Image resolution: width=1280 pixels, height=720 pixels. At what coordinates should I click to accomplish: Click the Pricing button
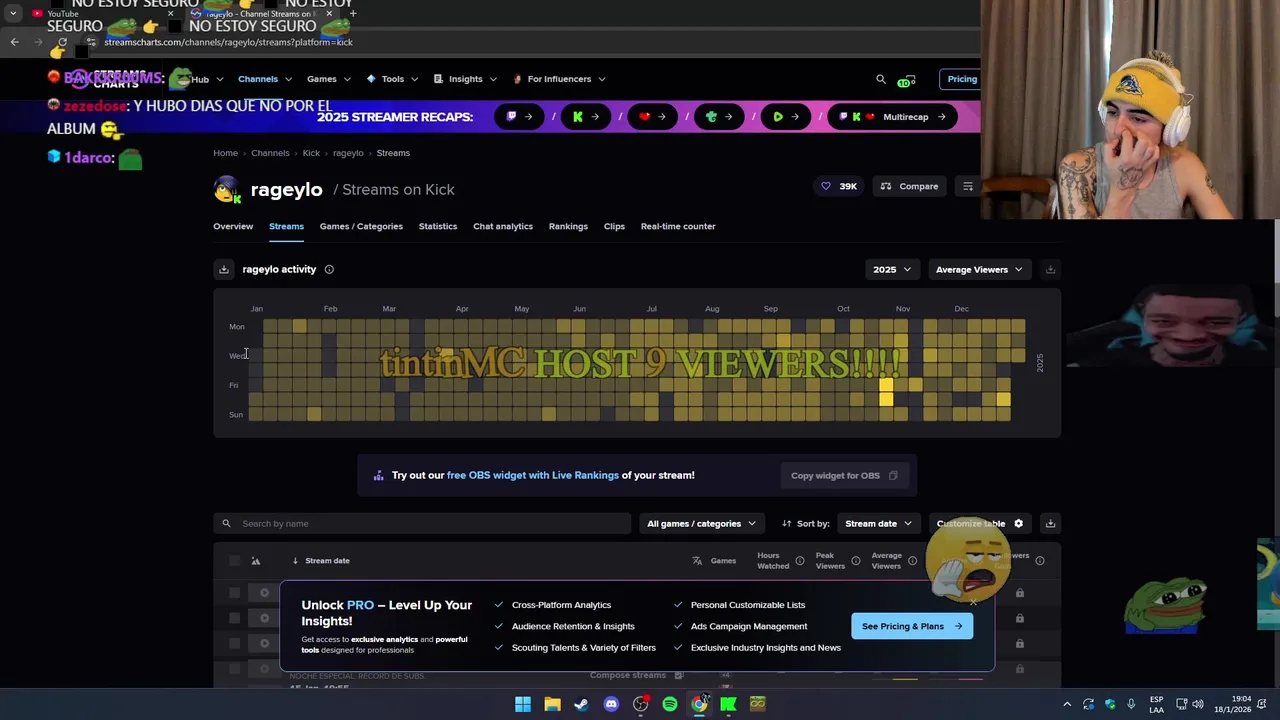tap(962, 79)
